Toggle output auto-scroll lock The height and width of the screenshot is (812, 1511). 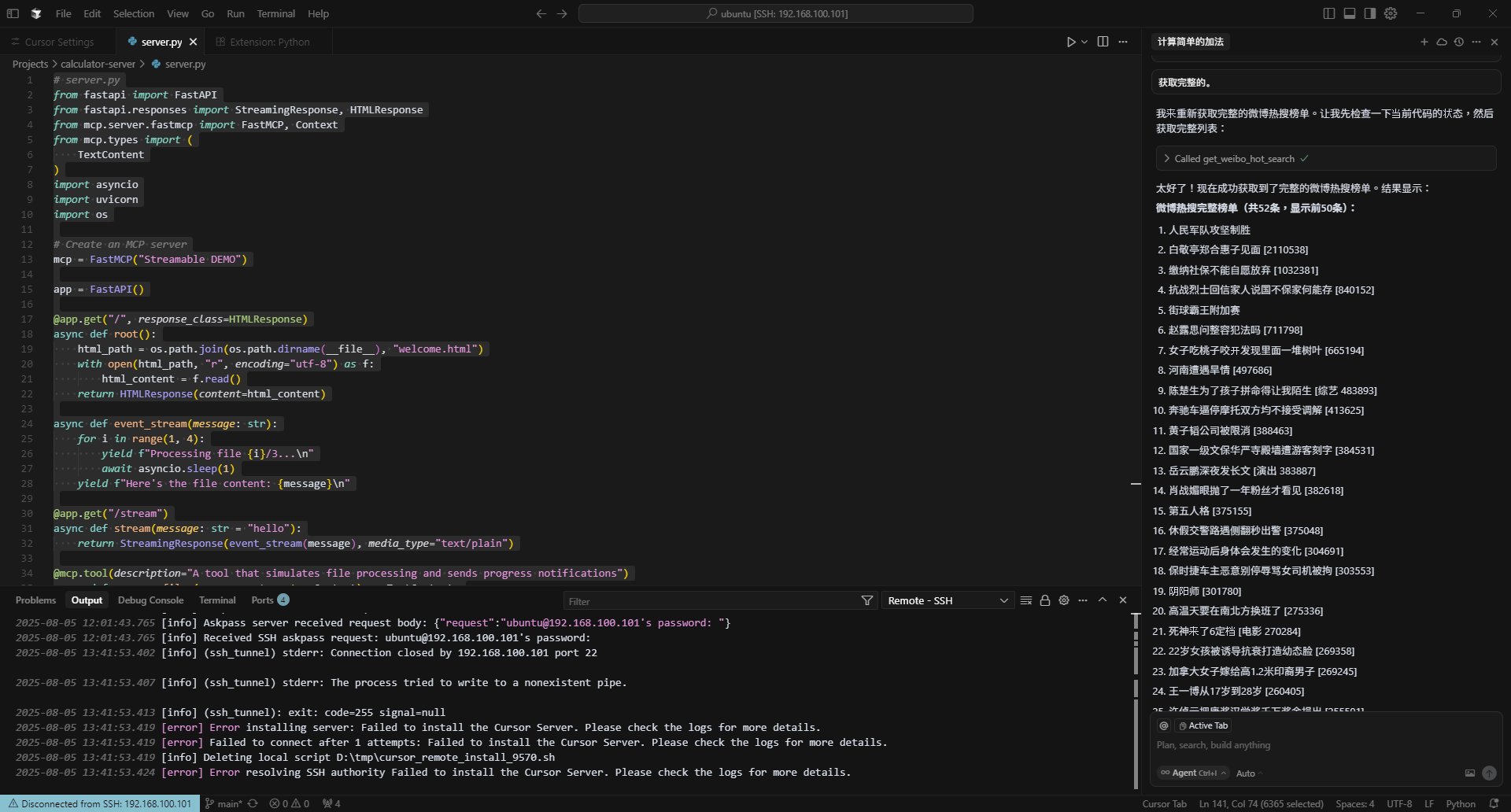[1045, 600]
